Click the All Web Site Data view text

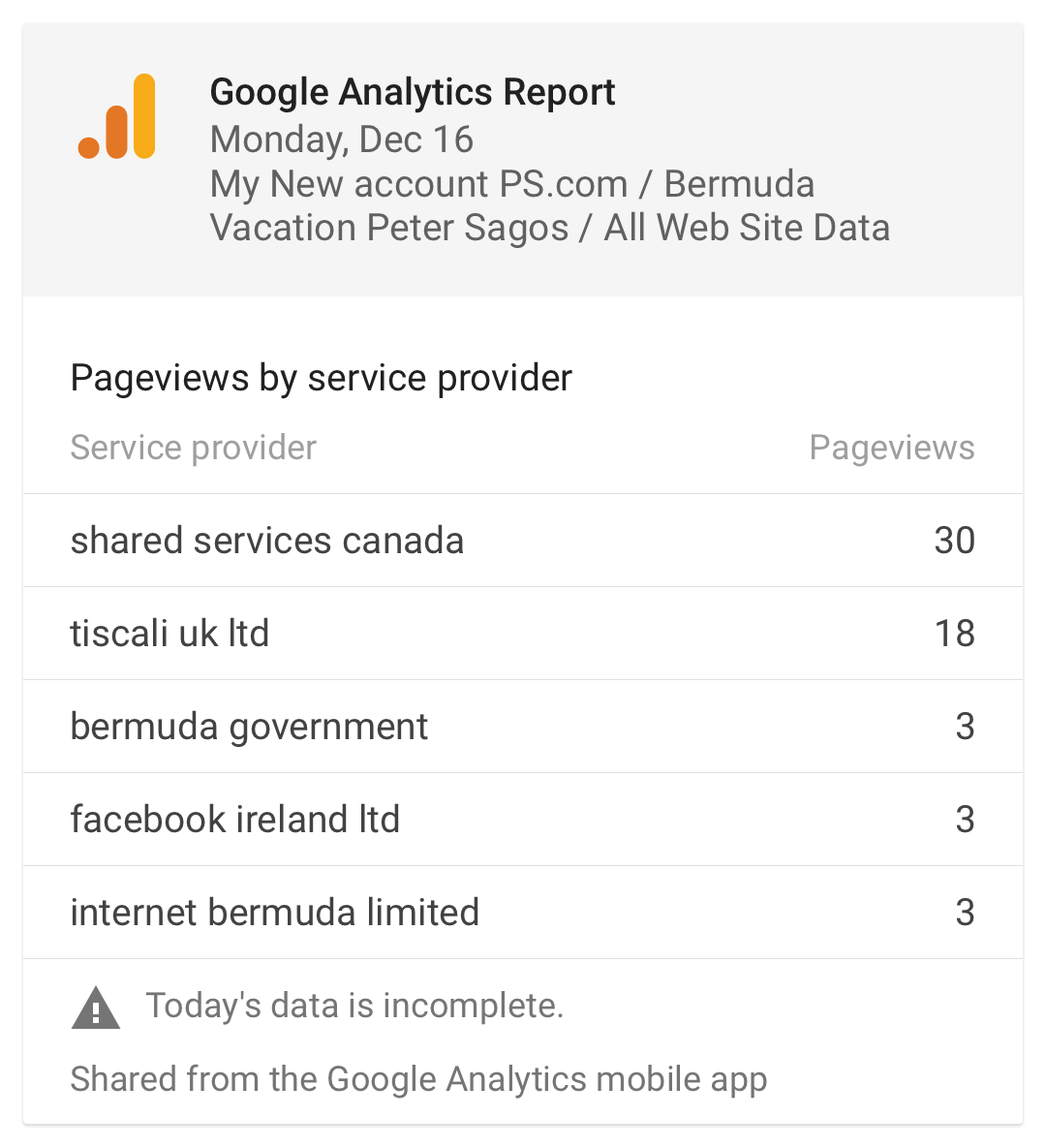(747, 228)
